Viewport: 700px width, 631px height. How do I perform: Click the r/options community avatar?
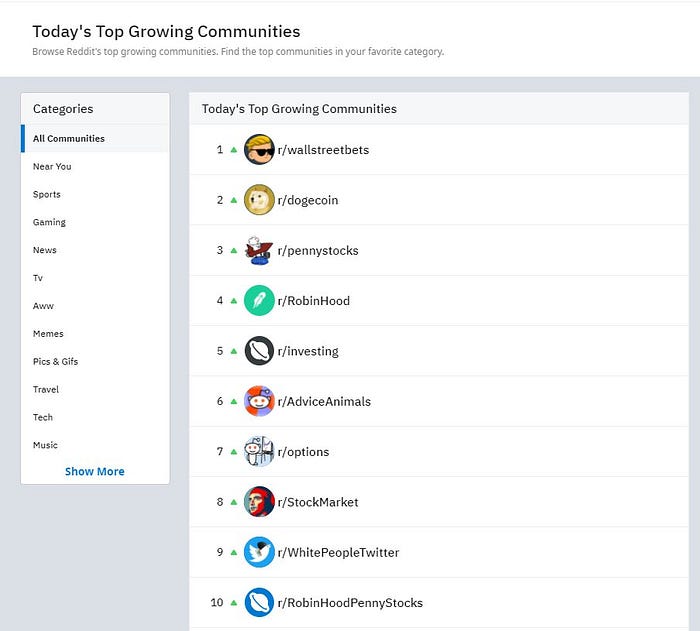(259, 451)
